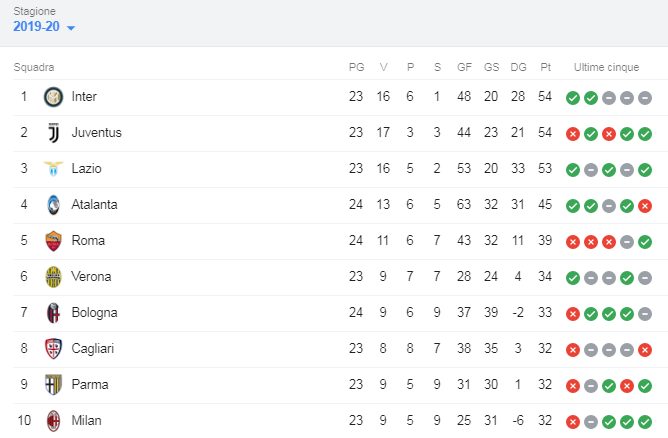Viewport: 668px width, 438px height.
Task: Click the Verona team name
Action: [x=91, y=277]
